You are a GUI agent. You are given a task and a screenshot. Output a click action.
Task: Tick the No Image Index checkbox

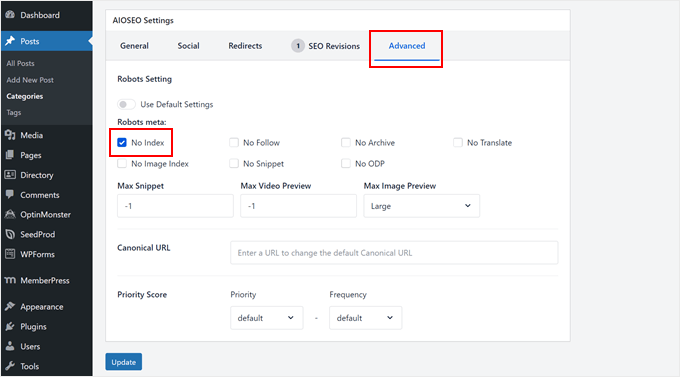pyautogui.click(x=122, y=163)
